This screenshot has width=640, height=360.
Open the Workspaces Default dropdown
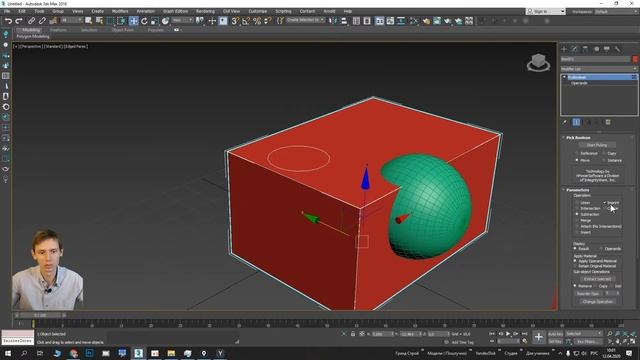616,11
